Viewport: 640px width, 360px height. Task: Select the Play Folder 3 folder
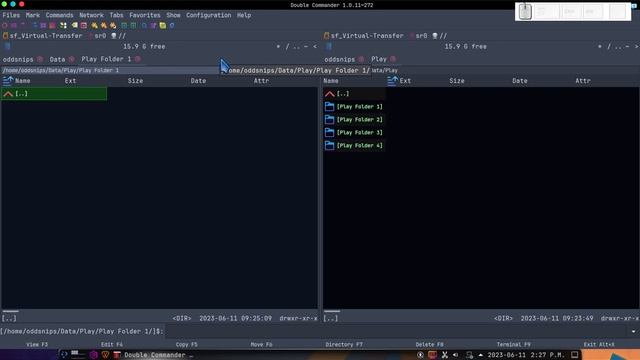pyautogui.click(x=354, y=133)
